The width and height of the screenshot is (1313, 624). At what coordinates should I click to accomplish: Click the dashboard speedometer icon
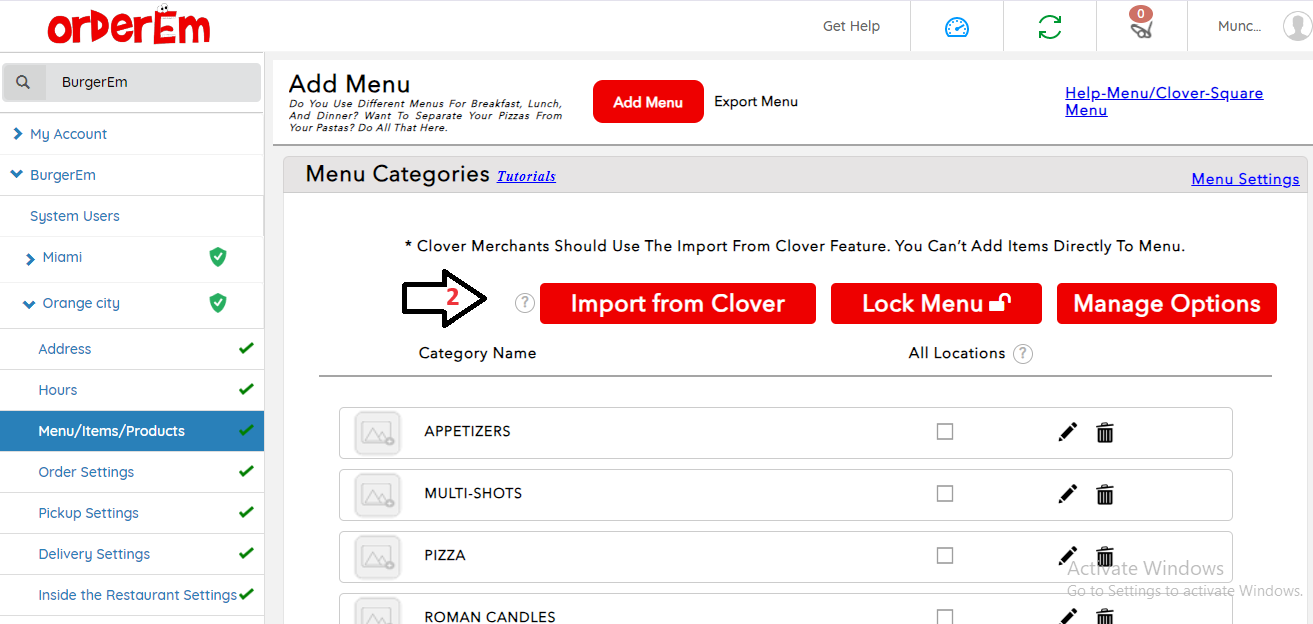957,27
